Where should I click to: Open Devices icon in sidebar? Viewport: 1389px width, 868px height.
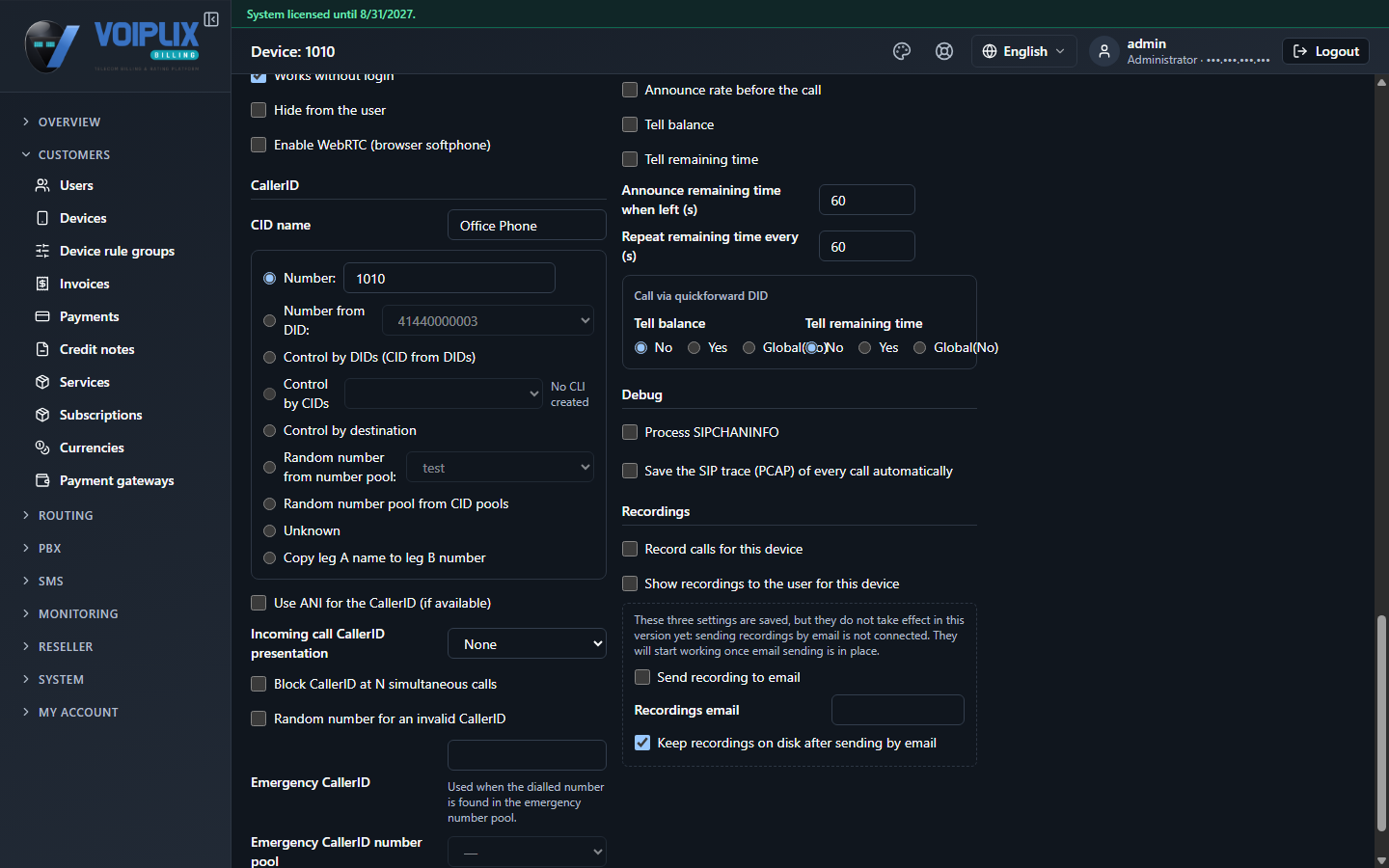42,218
